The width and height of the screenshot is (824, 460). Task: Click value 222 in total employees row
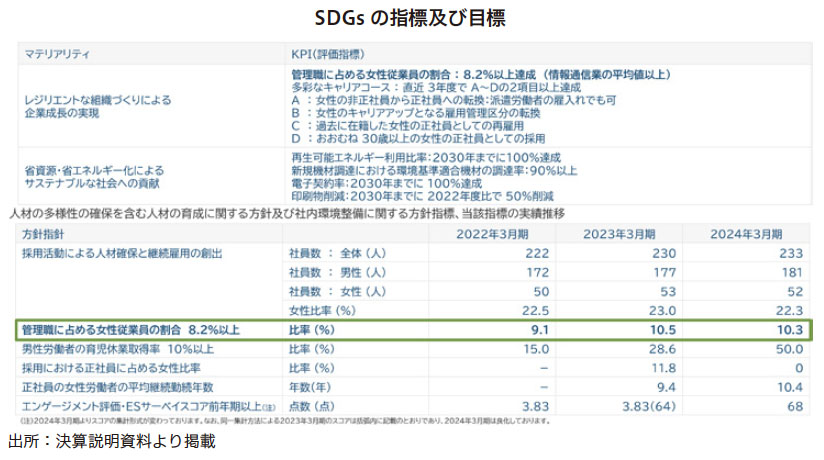pos(537,253)
